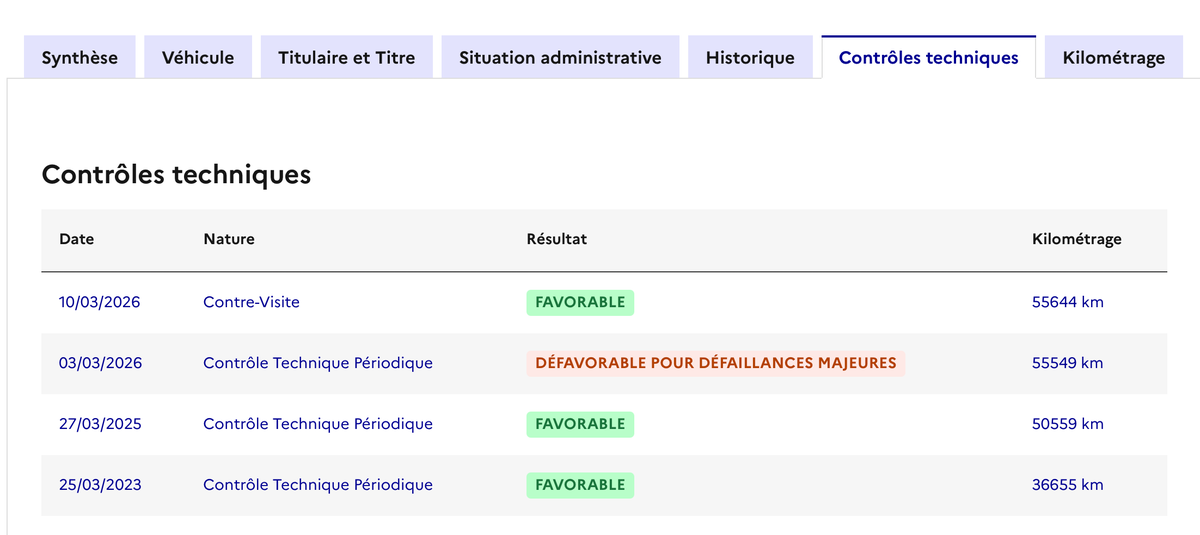Image resolution: width=1200 pixels, height=535 pixels.
Task: Click the DÉFAVORABLE POUR DÉFAILLANCES MAJEURES badge
Action: tap(715, 363)
